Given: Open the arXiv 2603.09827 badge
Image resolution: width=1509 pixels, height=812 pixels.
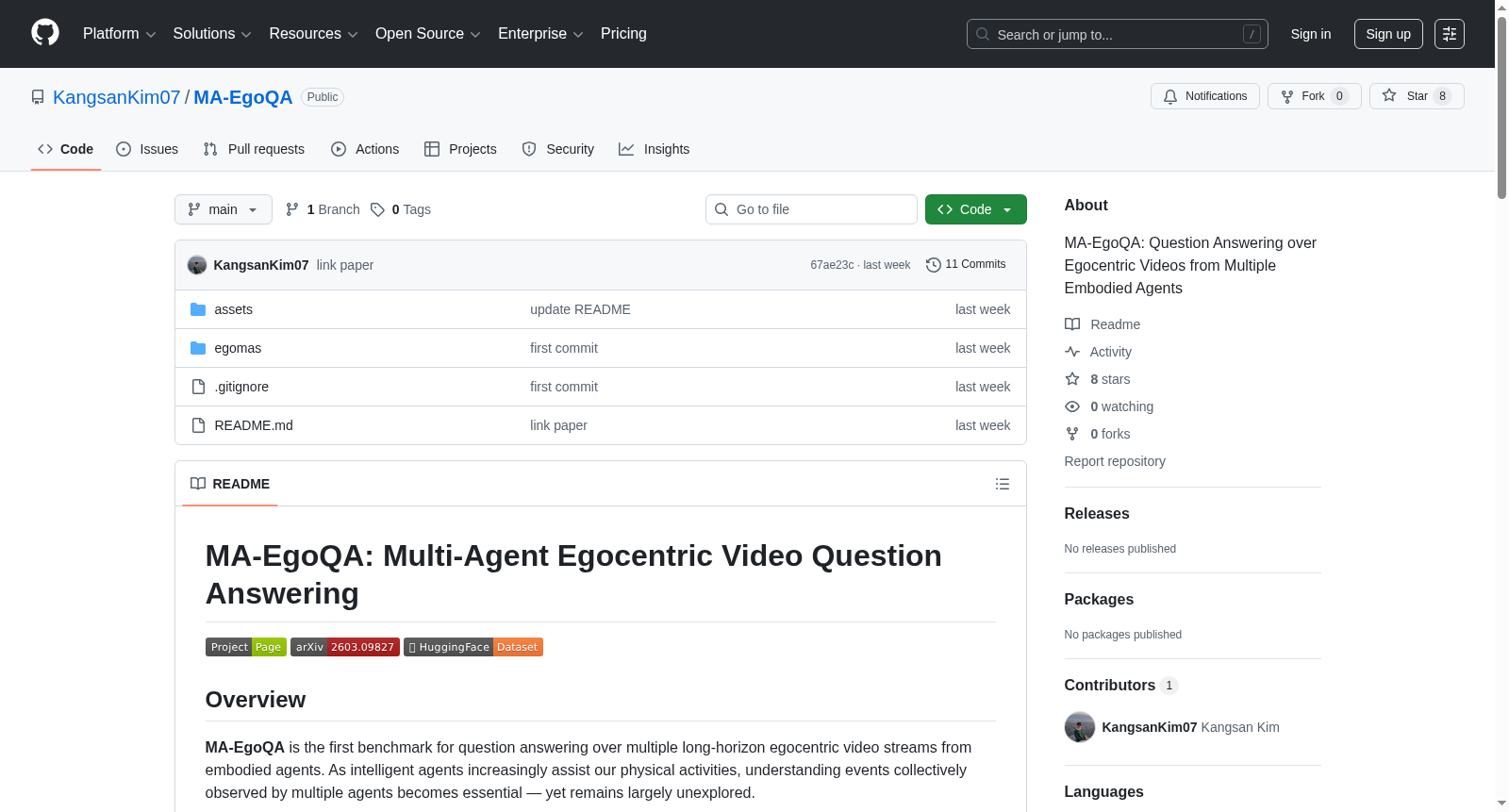Looking at the screenshot, I should pos(345,647).
